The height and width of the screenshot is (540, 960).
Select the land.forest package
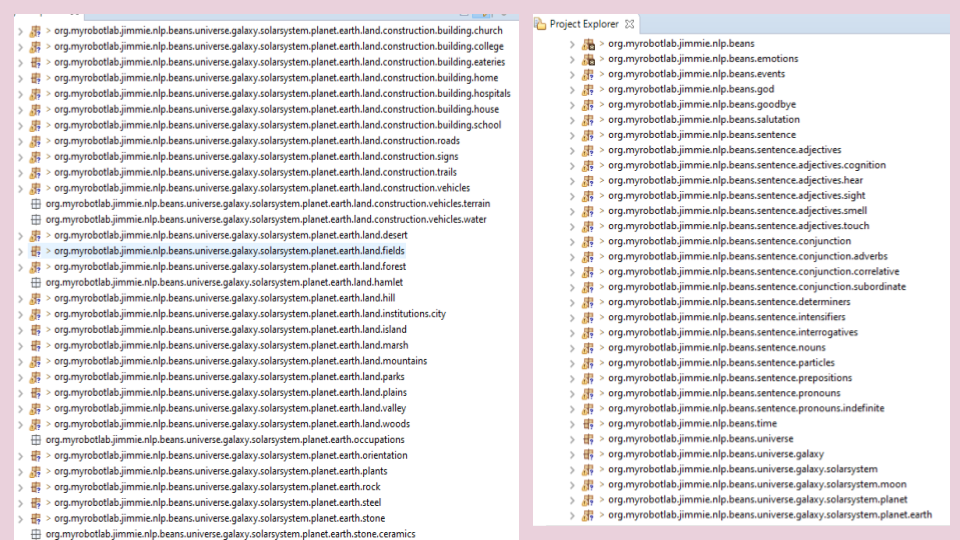[230, 266]
